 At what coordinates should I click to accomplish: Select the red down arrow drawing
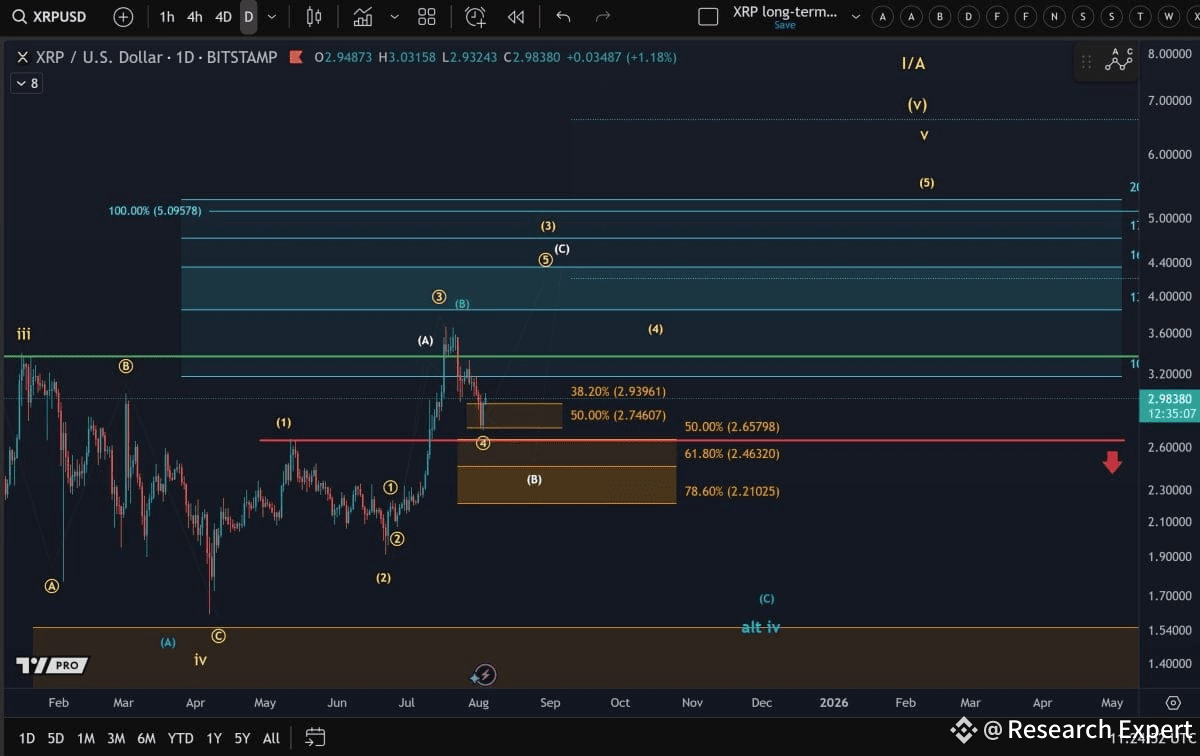click(x=1112, y=462)
